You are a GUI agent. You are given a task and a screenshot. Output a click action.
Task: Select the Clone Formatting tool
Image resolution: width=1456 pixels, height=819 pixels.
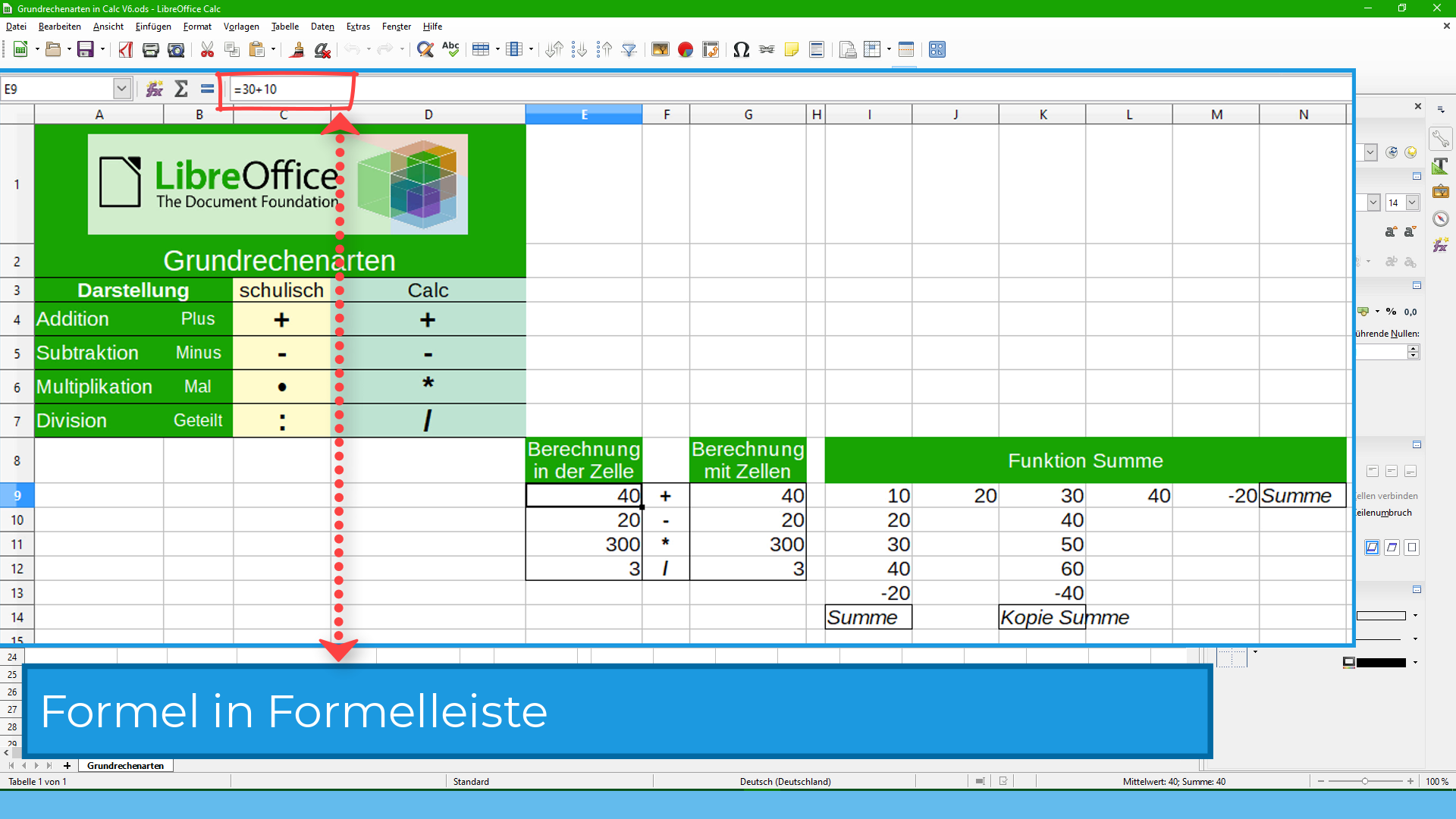pos(297,49)
